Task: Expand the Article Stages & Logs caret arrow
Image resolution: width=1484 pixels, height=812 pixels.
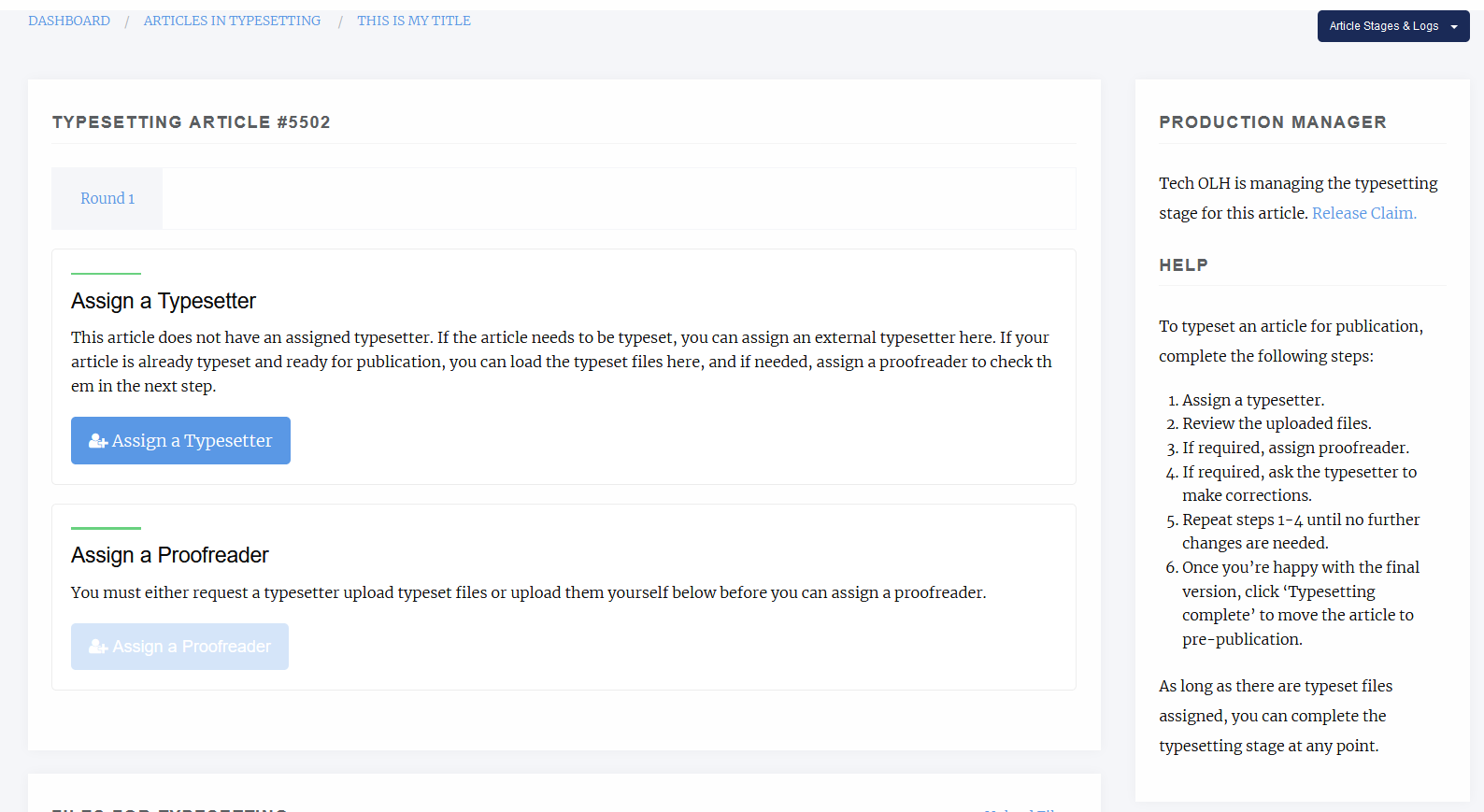Action: [1454, 27]
